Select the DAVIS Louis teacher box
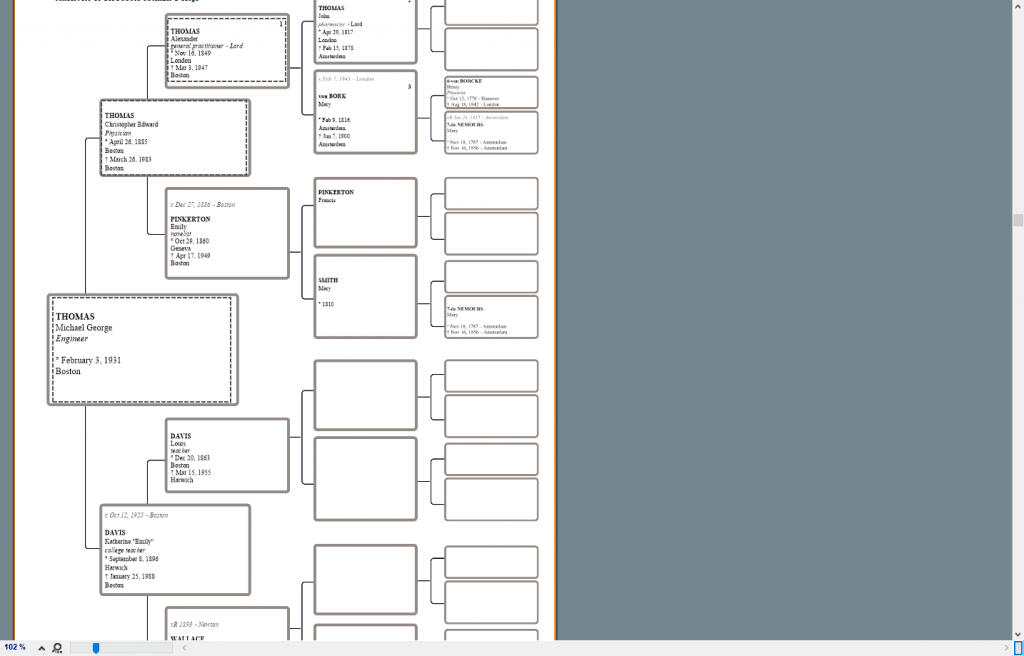This screenshot has width=1024, height=656. click(x=227, y=455)
